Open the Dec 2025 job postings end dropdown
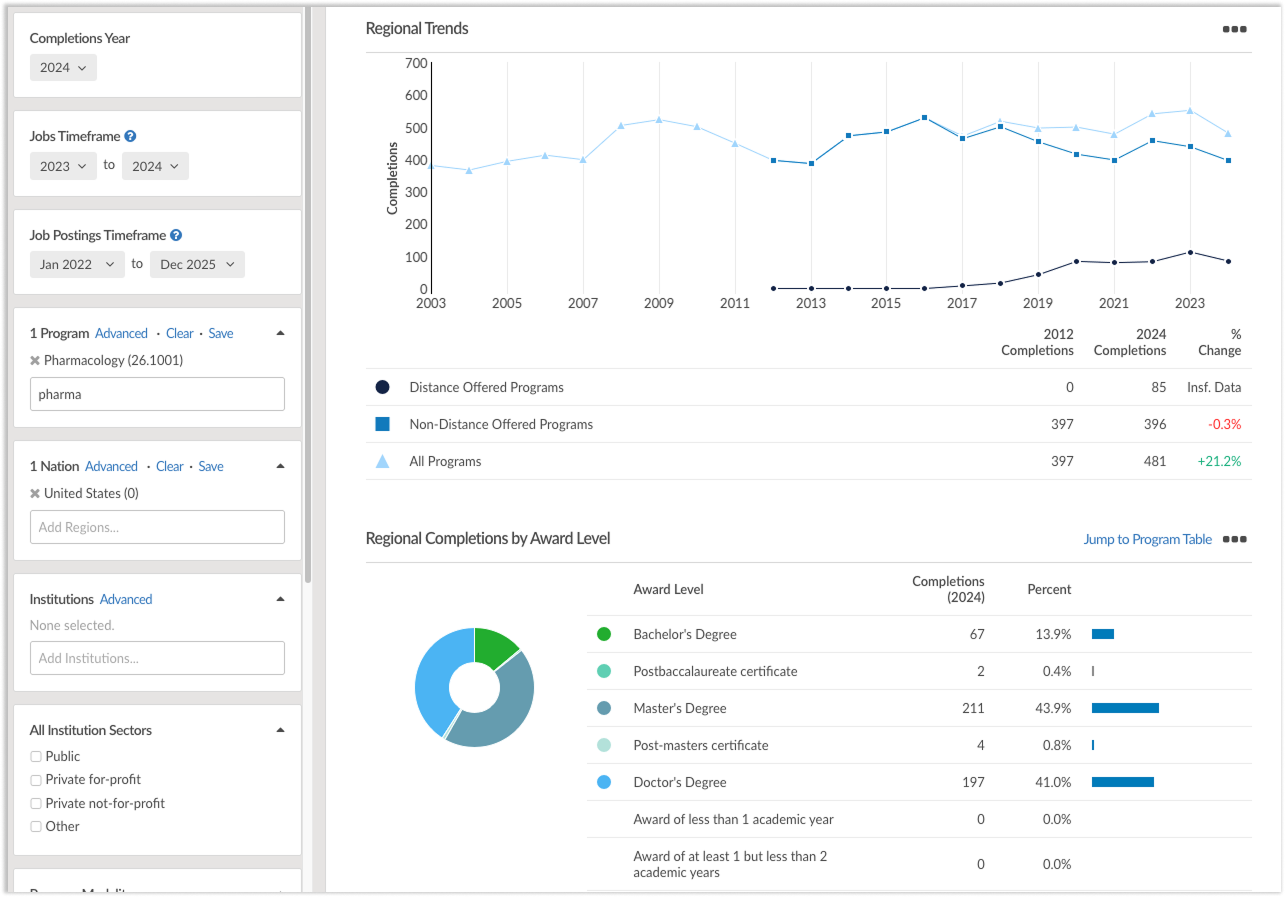The image size is (1285, 897). 197,264
